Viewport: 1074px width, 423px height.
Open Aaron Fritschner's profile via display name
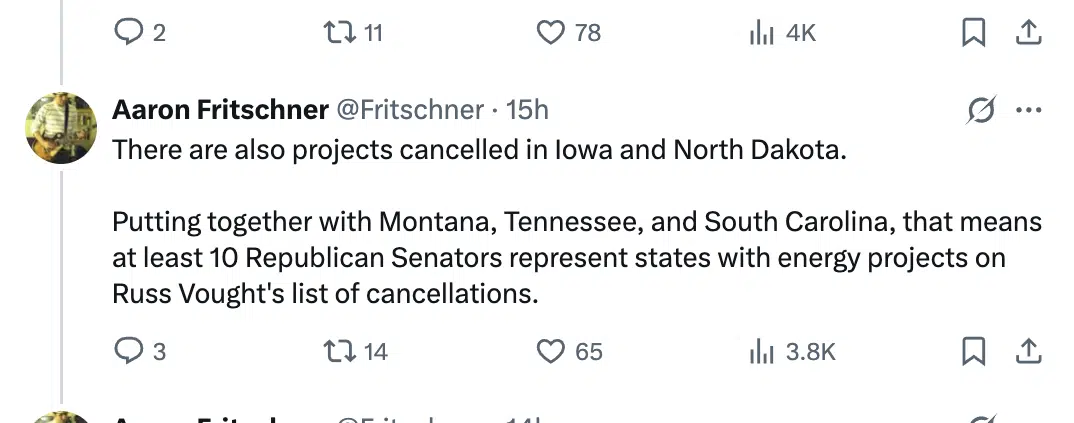coord(220,109)
